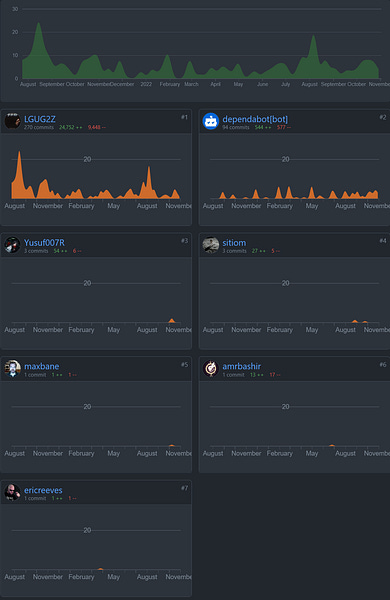Click the #3 rank label on Yusuf007R card
Image resolution: width=390 pixels, height=600 pixels.
click(184, 241)
